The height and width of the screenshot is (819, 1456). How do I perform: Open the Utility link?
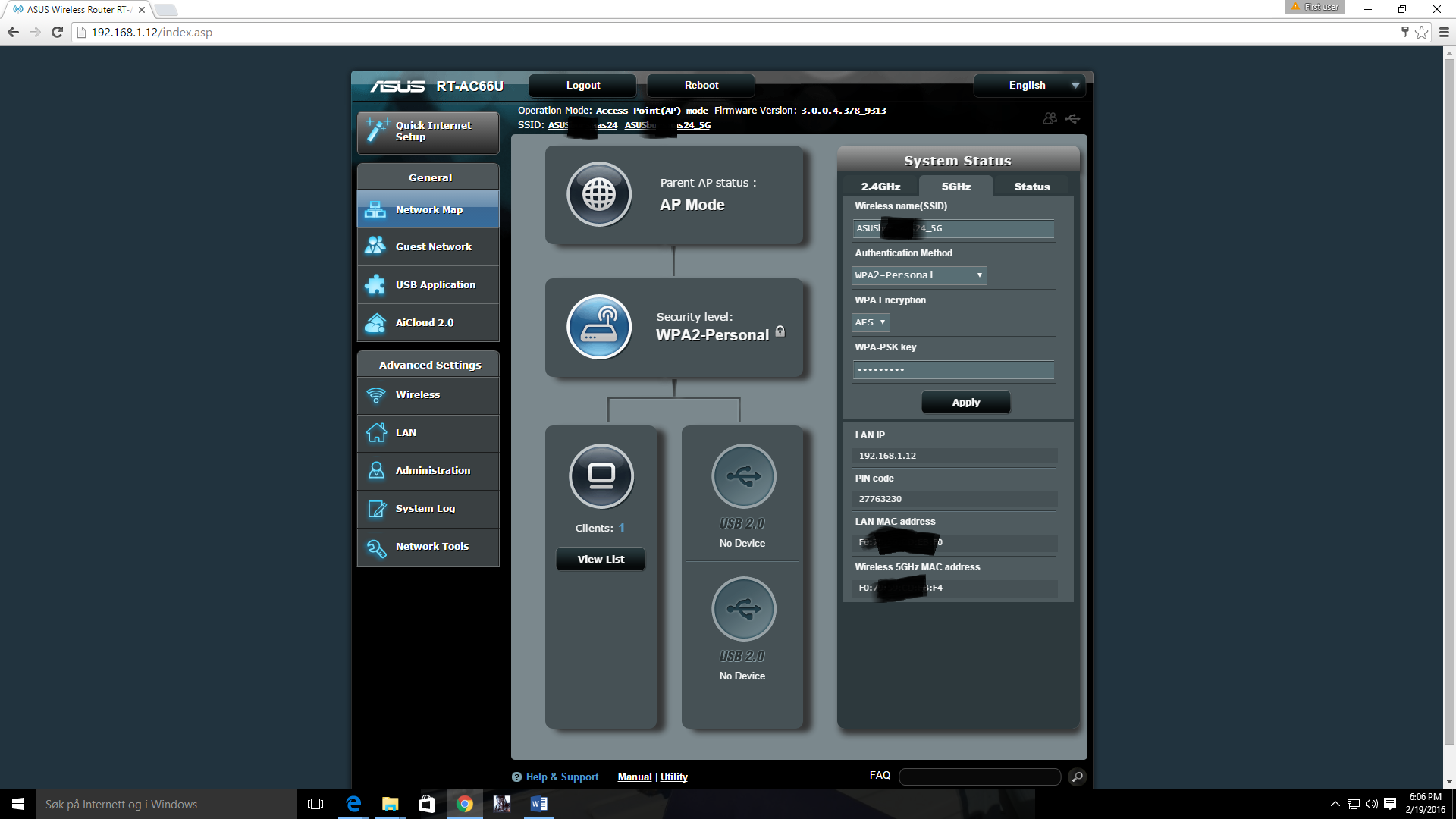pos(673,777)
